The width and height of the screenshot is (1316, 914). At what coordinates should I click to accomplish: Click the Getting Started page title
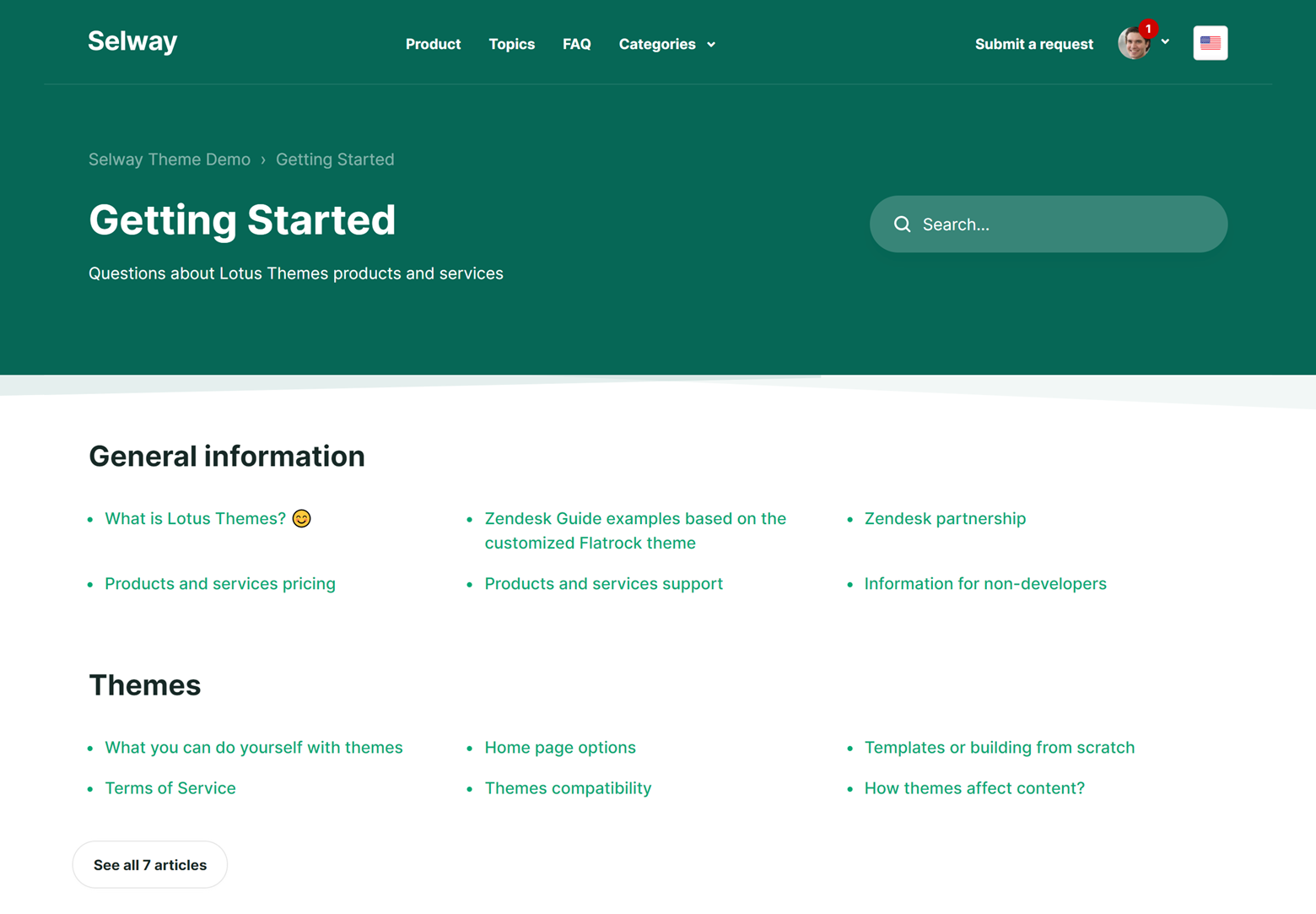242,220
